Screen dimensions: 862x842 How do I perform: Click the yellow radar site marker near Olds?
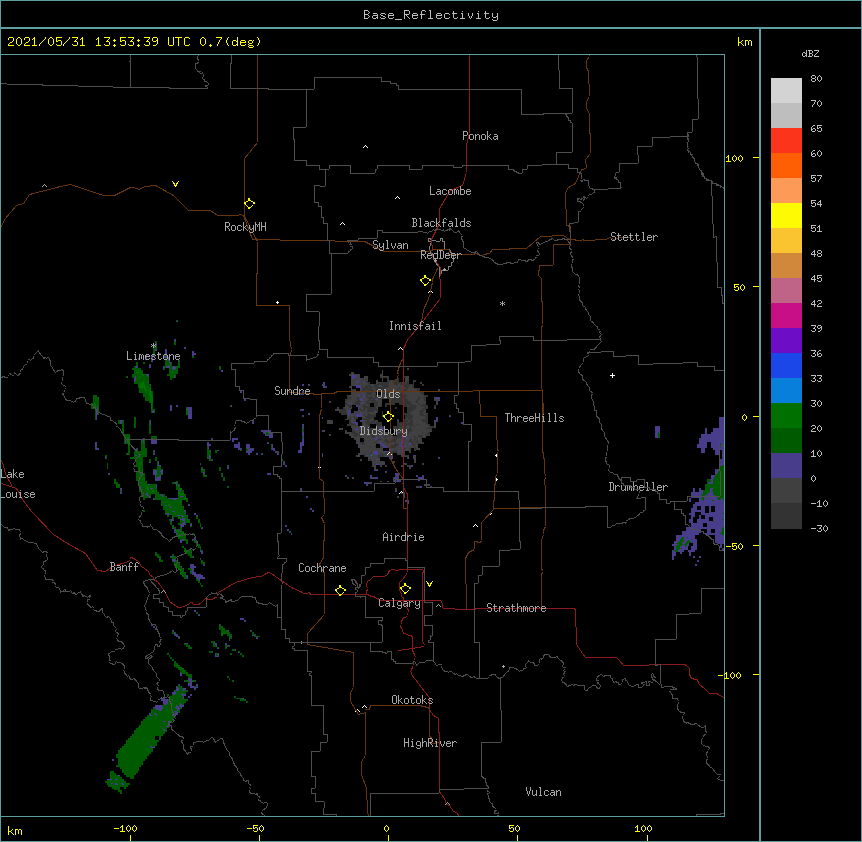388,417
